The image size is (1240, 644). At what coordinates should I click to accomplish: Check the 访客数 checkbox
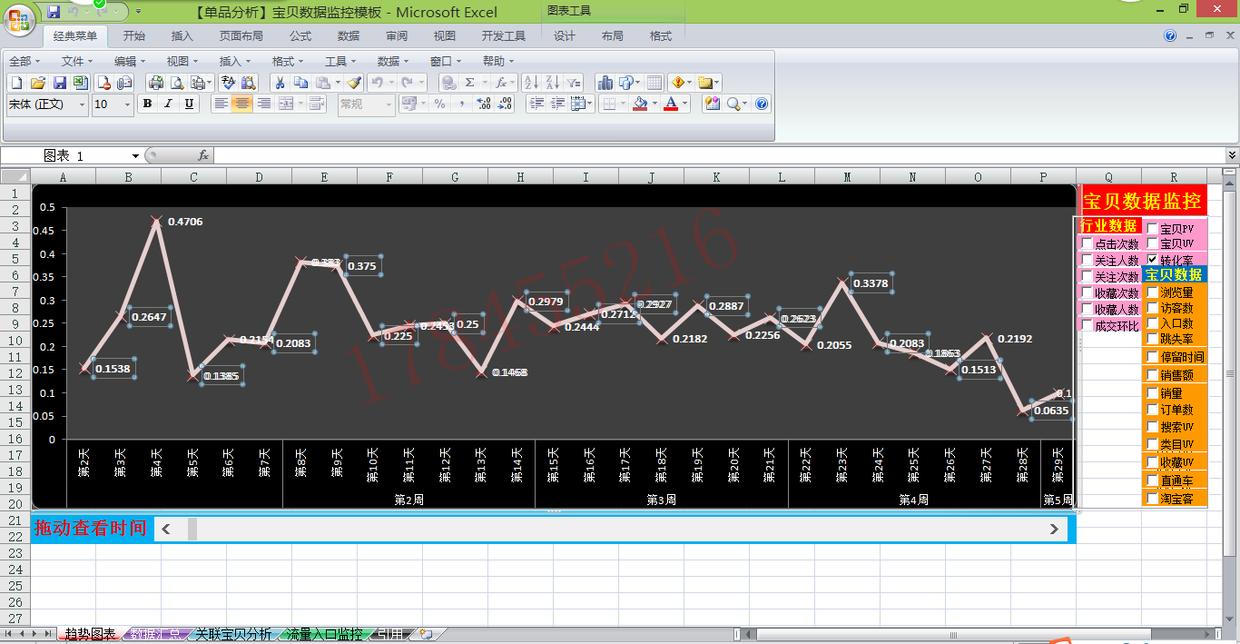(1152, 308)
